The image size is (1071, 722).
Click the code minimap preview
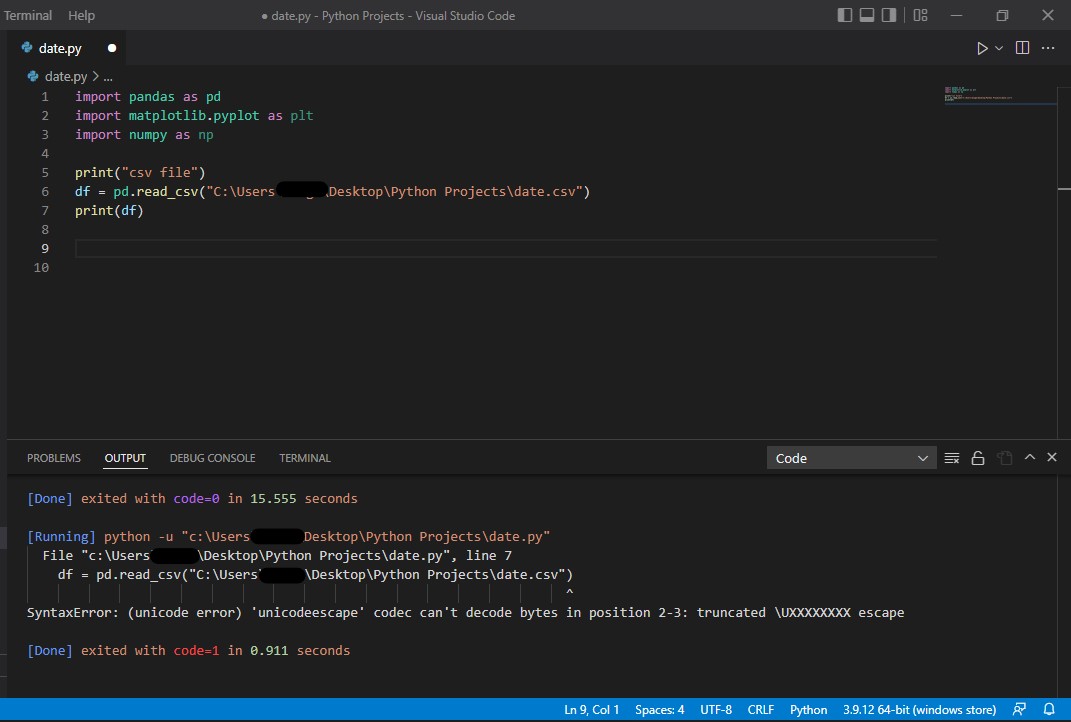[978, 95]
